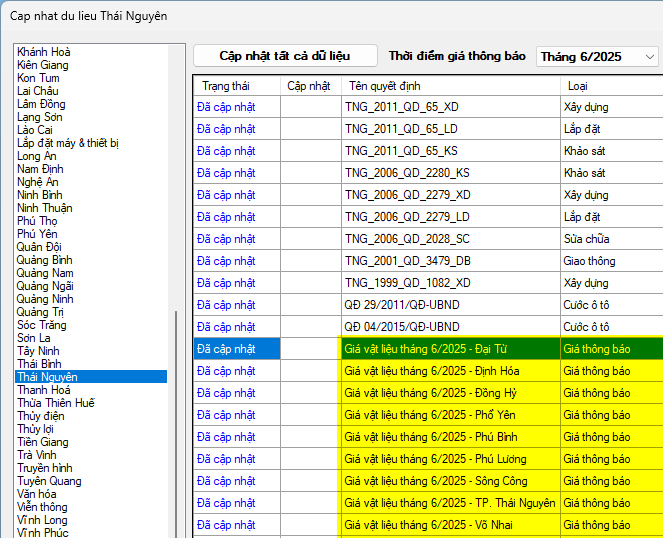Image resolution: width=663 pixels, height=538 pixels.
Task: Choose 'Tuyên Quang' list entry
Action: (x=49, y=481)
